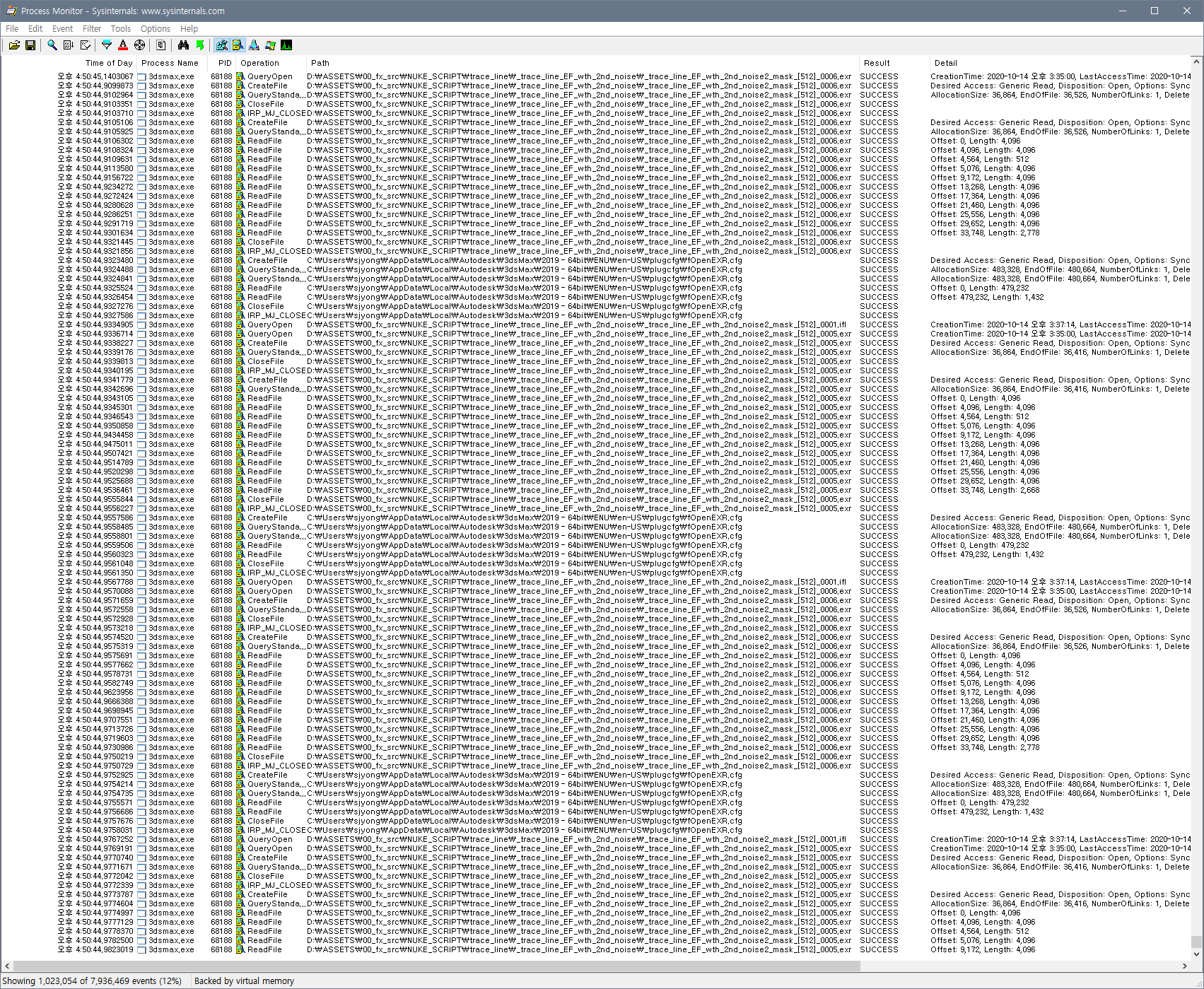Open the Filter menu
The image size is (1204, 989).
(x=92, y=29)
